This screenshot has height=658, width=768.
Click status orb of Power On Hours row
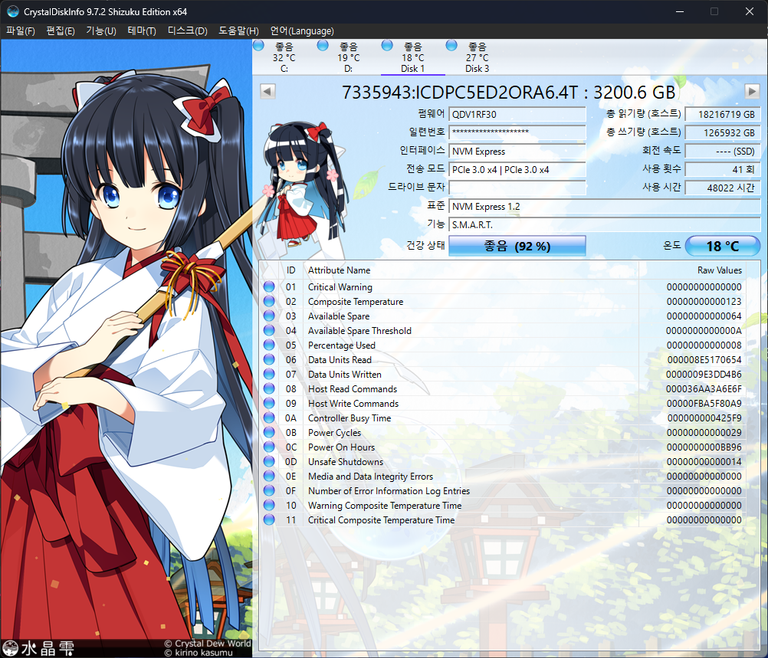click(x=269, y=447)
